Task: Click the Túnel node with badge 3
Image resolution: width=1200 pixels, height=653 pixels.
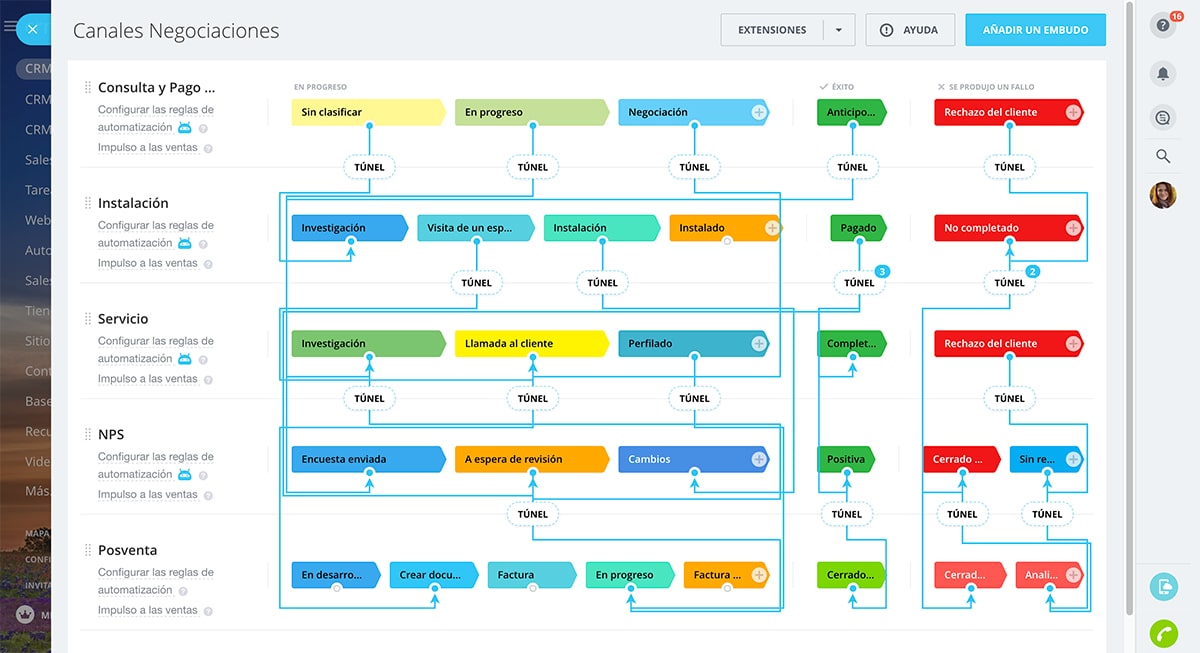Action: coord(859,283)
